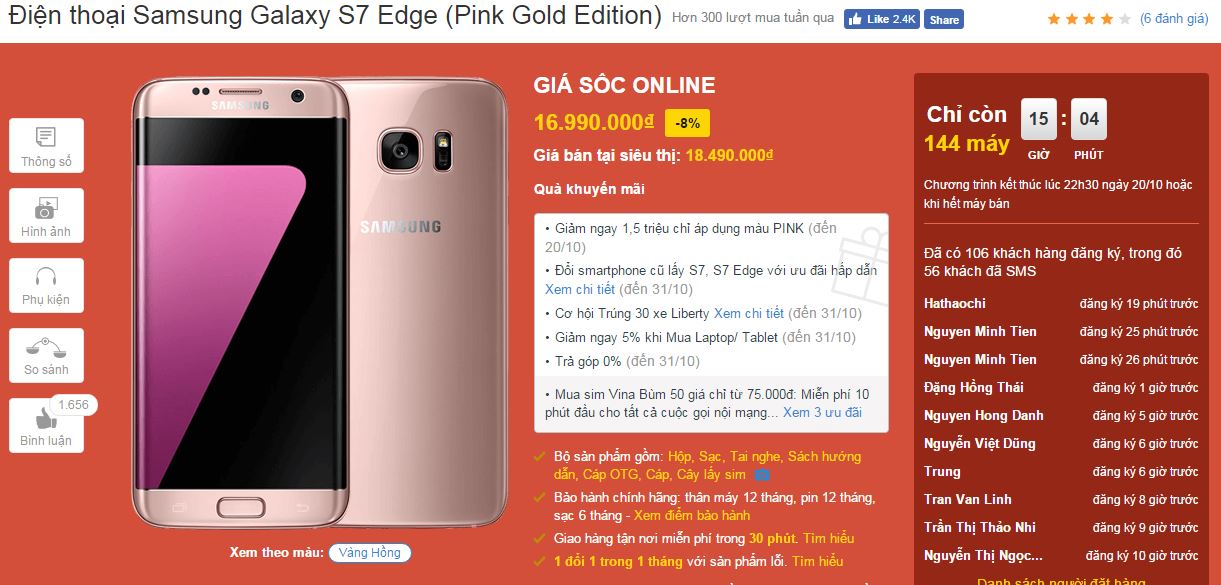Open Xem chi tiết for Liberty prize

tap(749, 313)
